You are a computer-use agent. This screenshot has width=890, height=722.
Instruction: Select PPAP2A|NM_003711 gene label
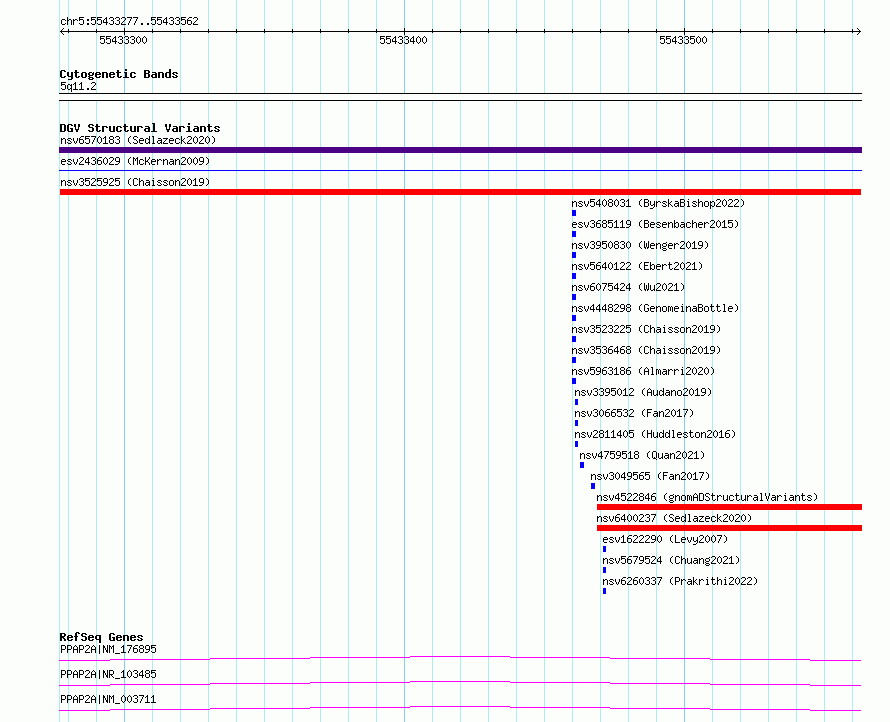coord(108,699)
